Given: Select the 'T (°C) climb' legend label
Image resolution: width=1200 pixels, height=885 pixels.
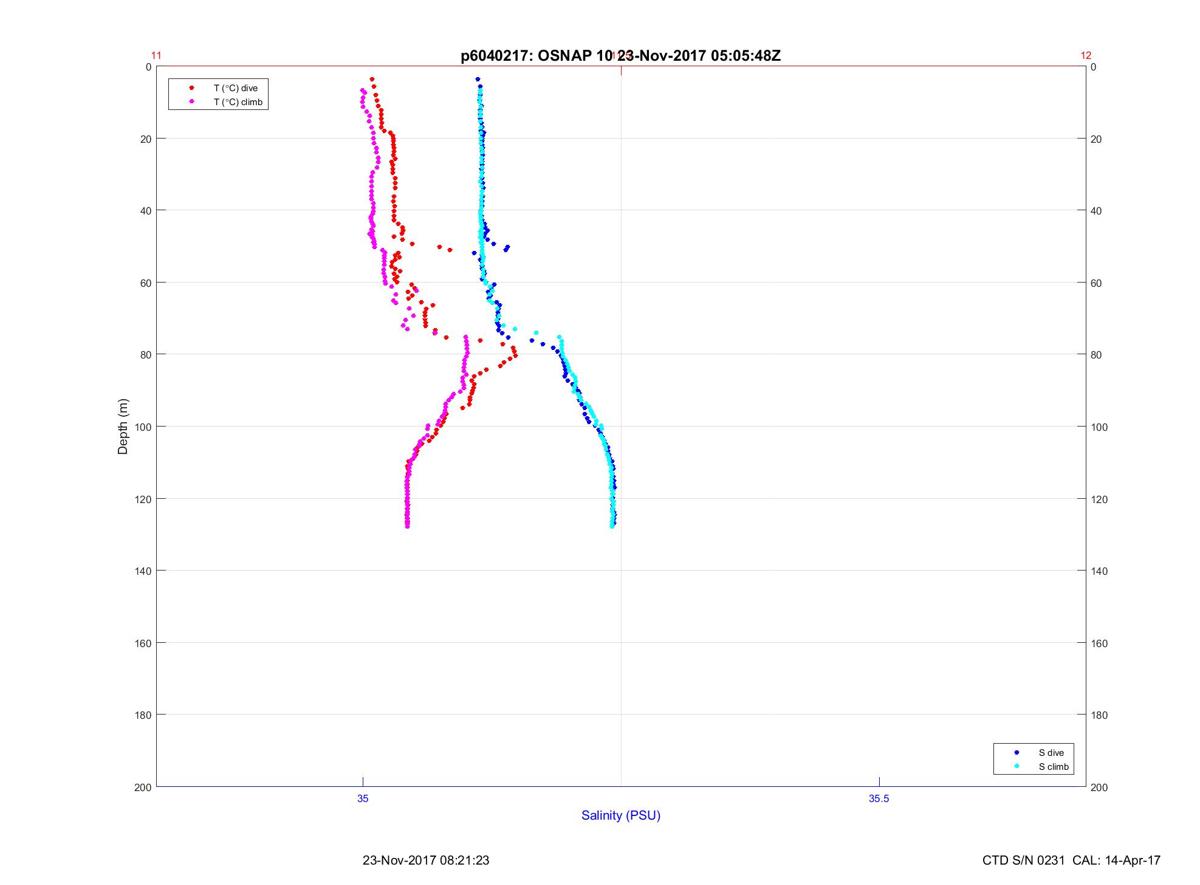Looking at the screenshot, I should tap(237, 102).
